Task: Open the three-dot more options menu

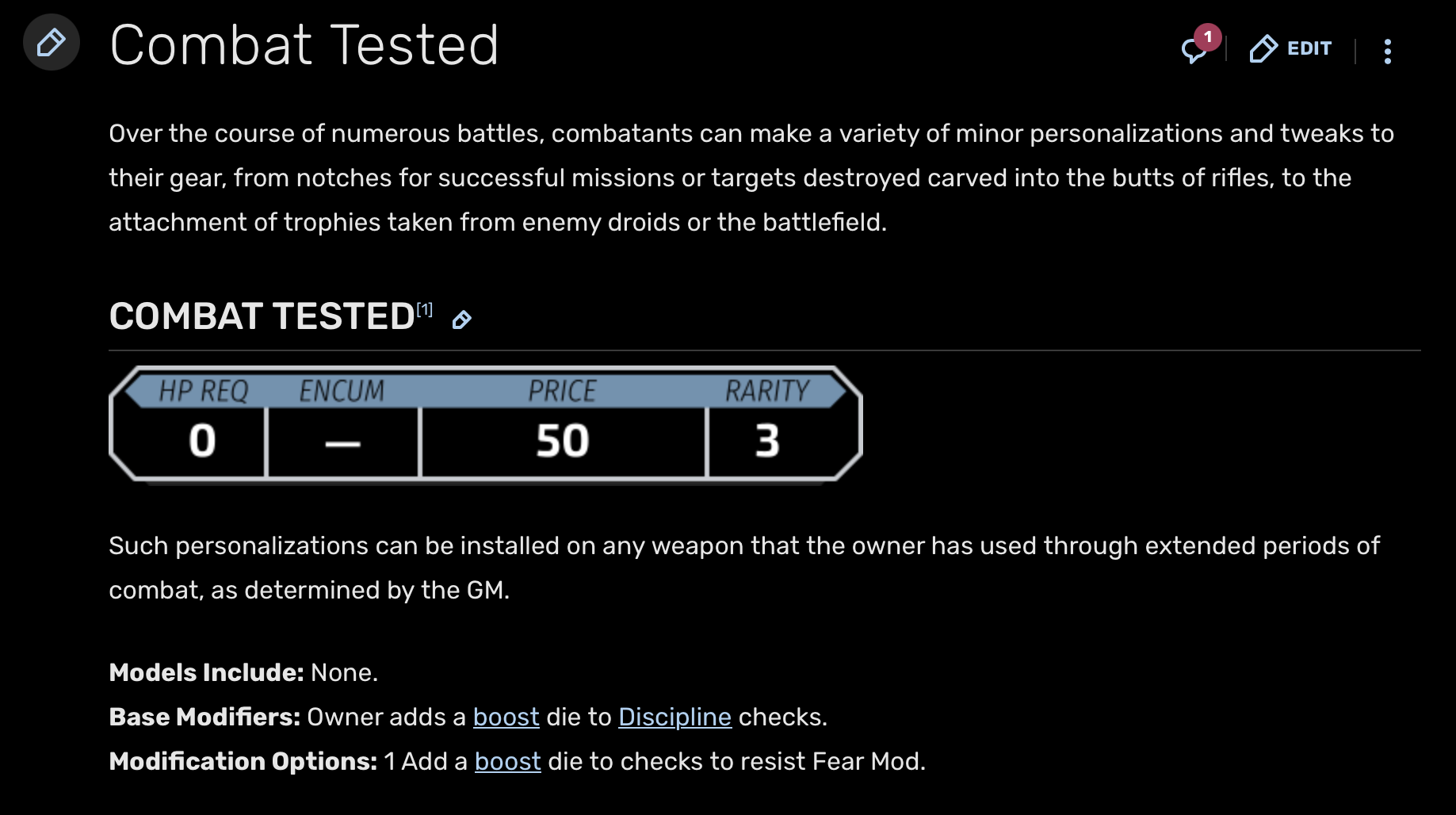Action: click(x=1387, y=52)
